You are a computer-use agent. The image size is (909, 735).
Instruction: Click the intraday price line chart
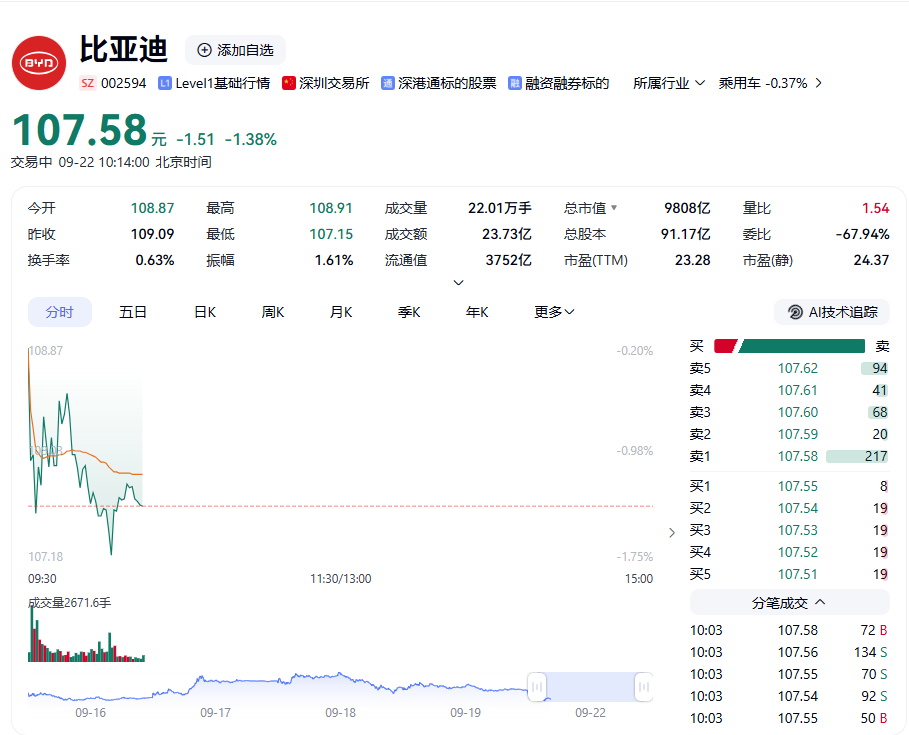click(340, 453)
